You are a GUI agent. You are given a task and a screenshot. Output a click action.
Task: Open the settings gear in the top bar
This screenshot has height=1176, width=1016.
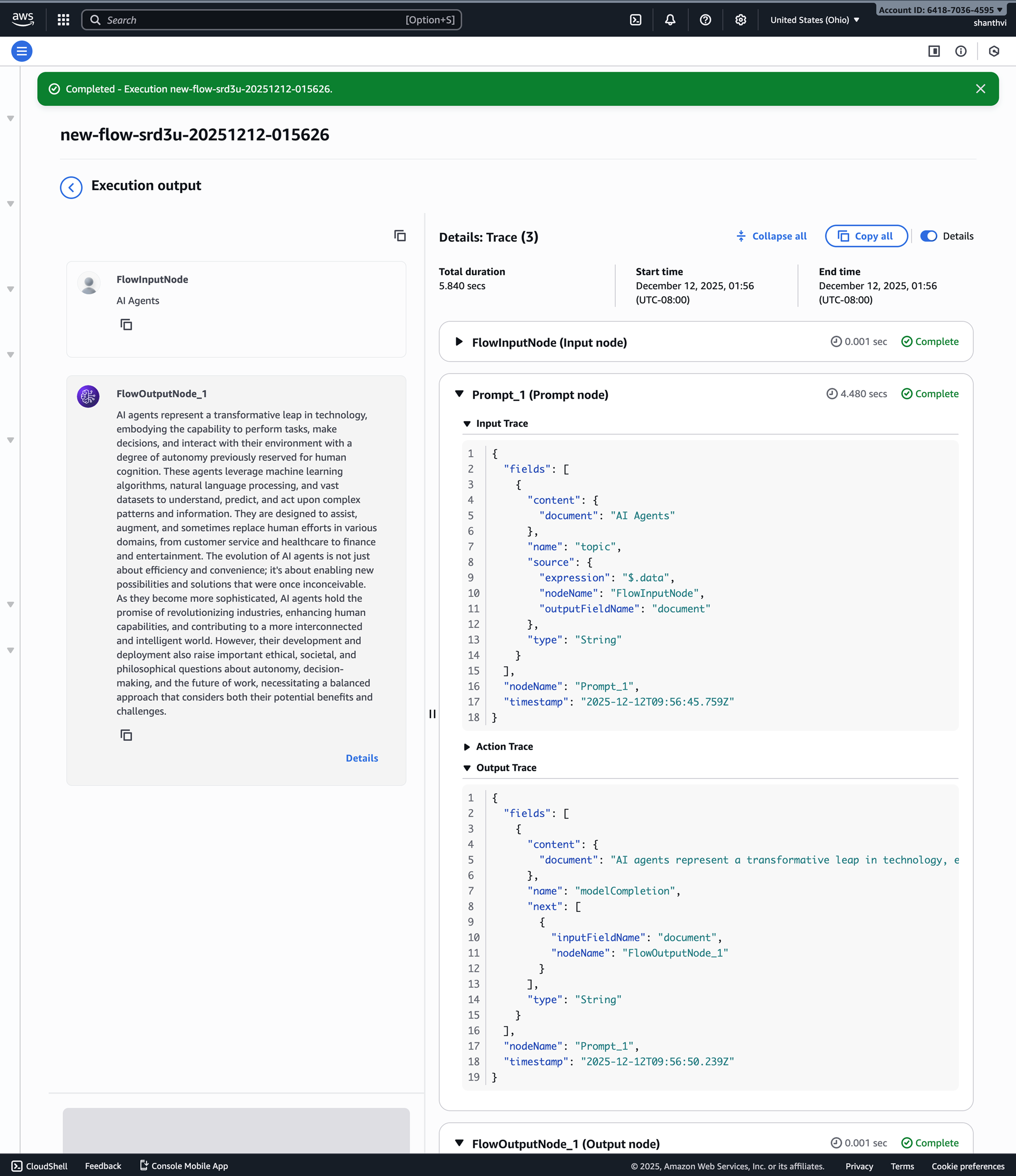pos(741,20)
